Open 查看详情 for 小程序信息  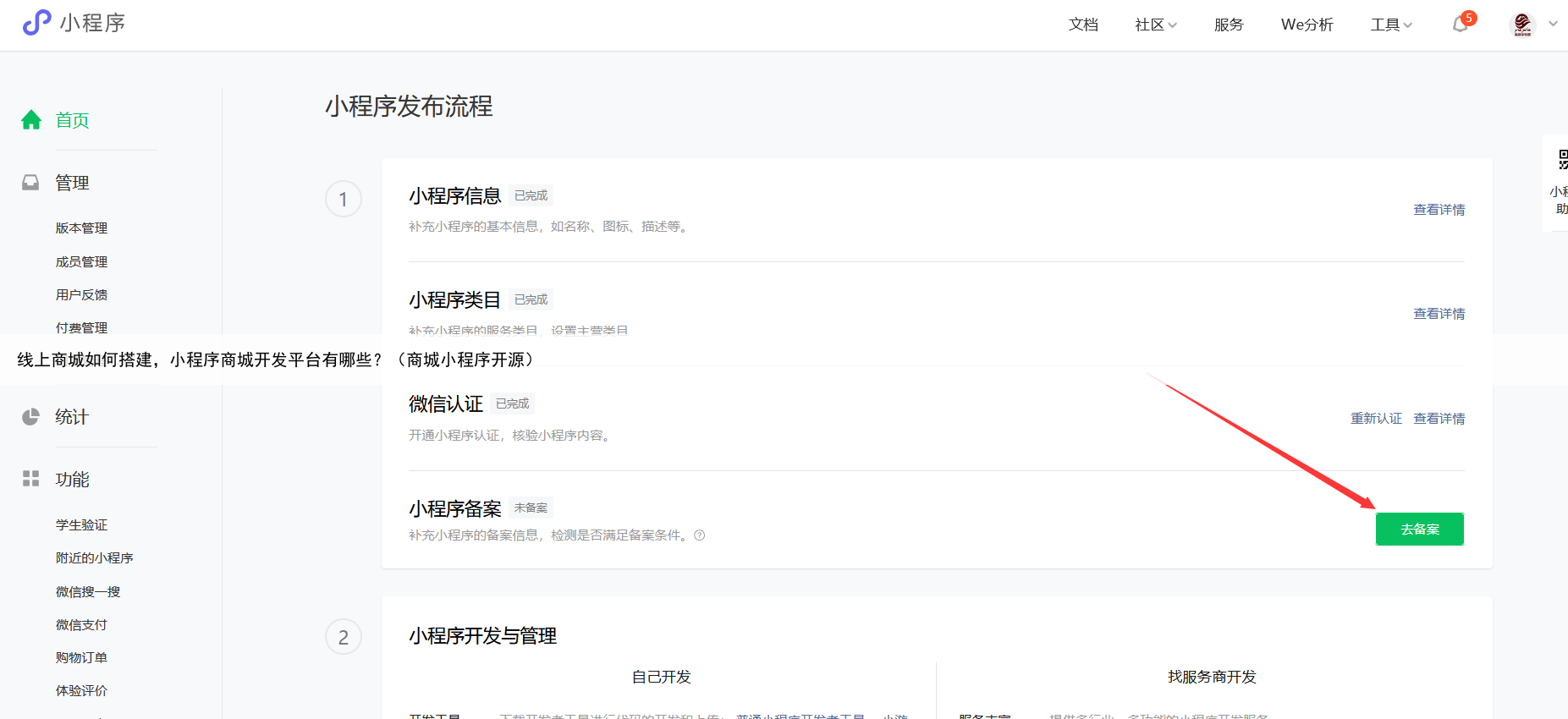[1439, 210]
